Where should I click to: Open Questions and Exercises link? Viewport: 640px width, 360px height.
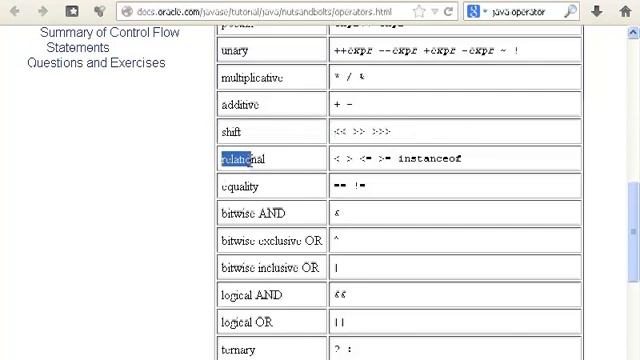click(x=96, y=62)
